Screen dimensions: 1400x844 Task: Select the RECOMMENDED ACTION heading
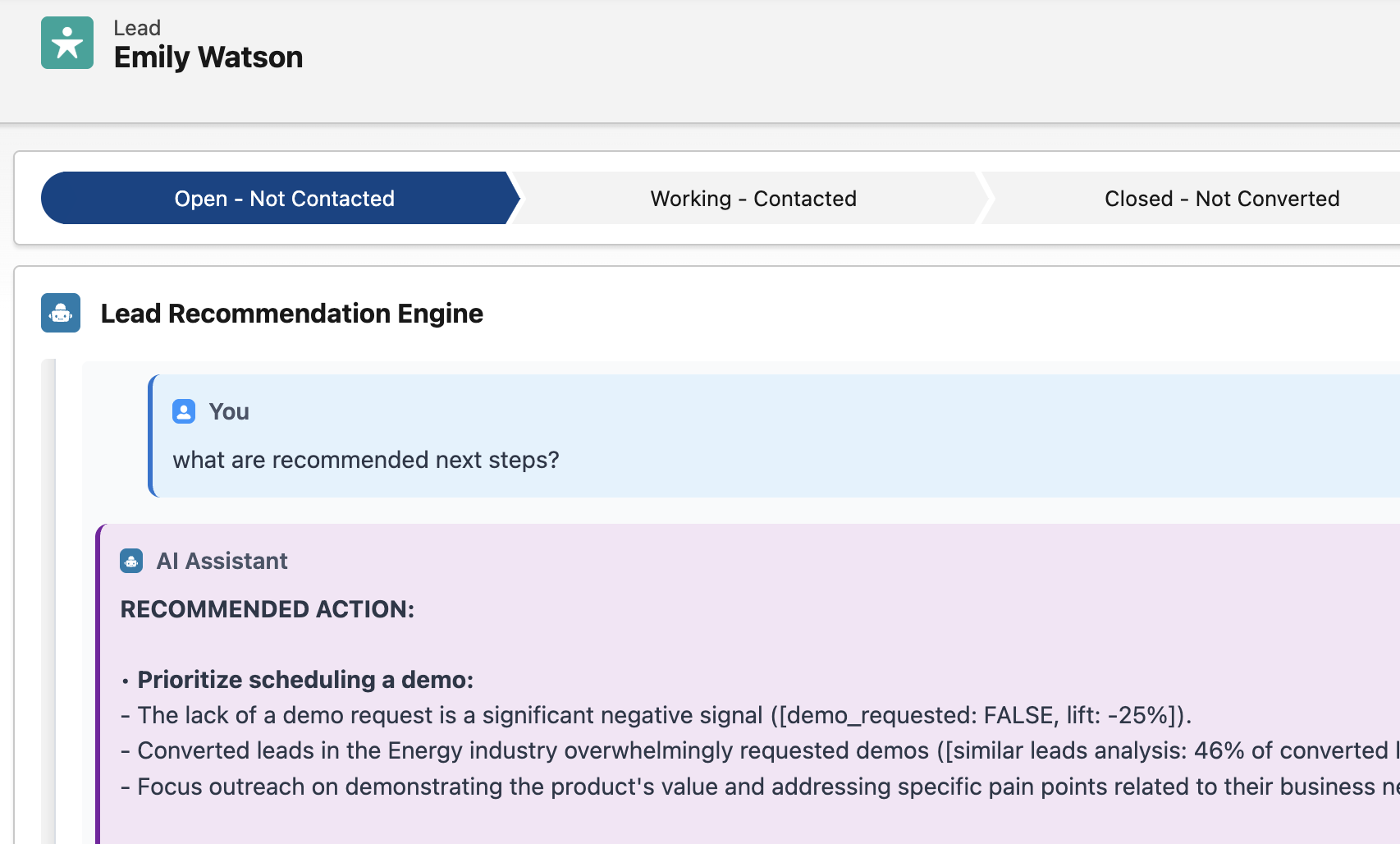click(x=267, y=609)
